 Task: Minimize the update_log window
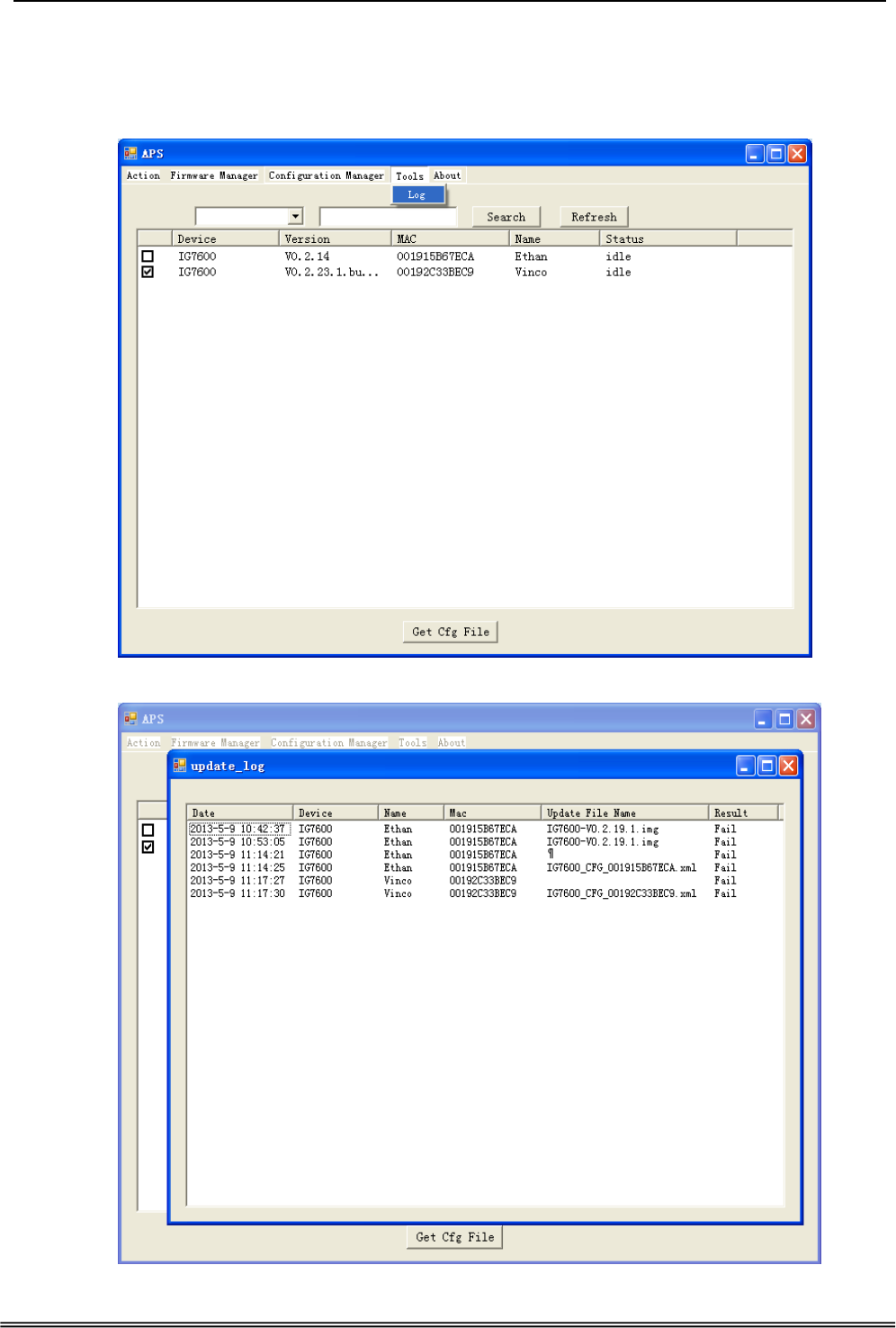click(x=746, y=766)
